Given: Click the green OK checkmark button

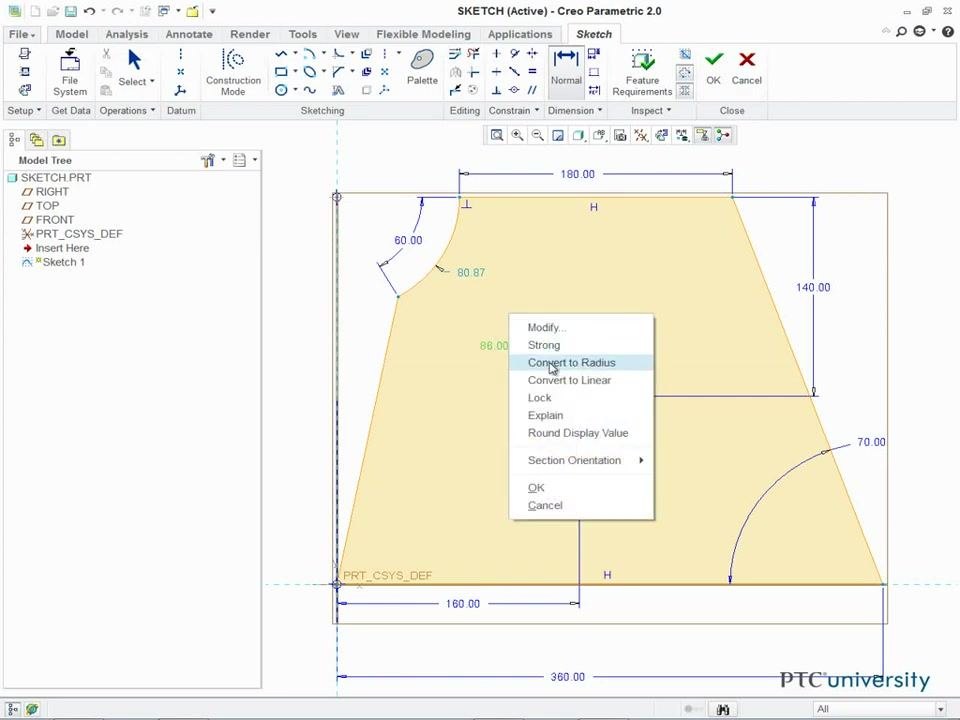Looking at the screenshot, I should tap(713, 67).
